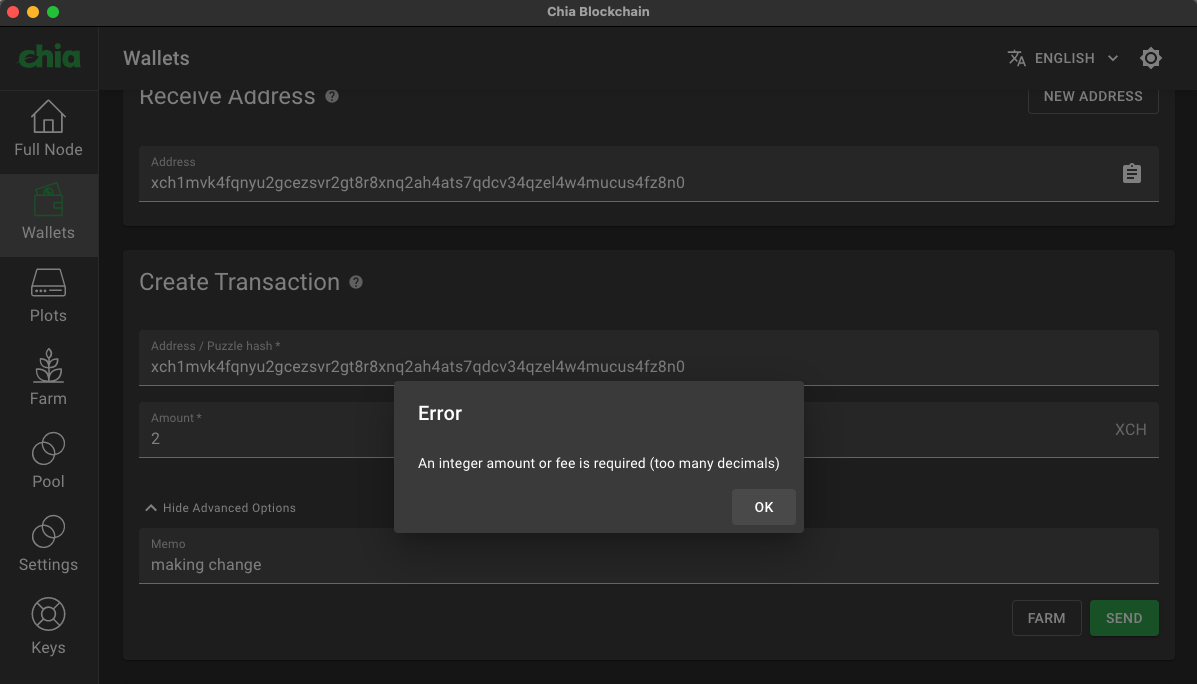
Task: Click the NEW ADDRESS button
Action: click(x=1092, y=96)
